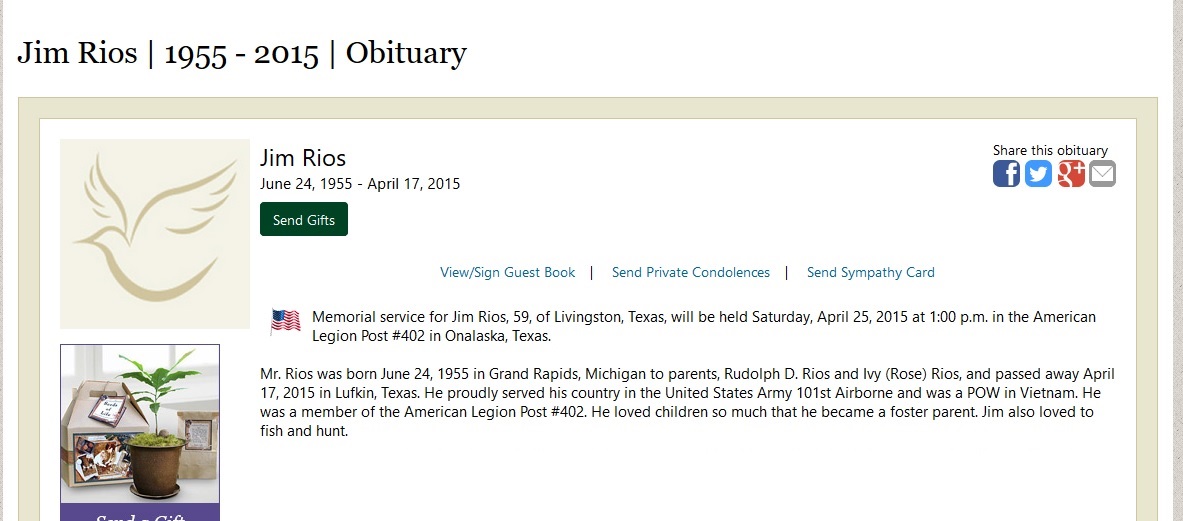Click the American flag icon
The width and height of the screenshot is (1183, 521).
[x=285, y=321]
